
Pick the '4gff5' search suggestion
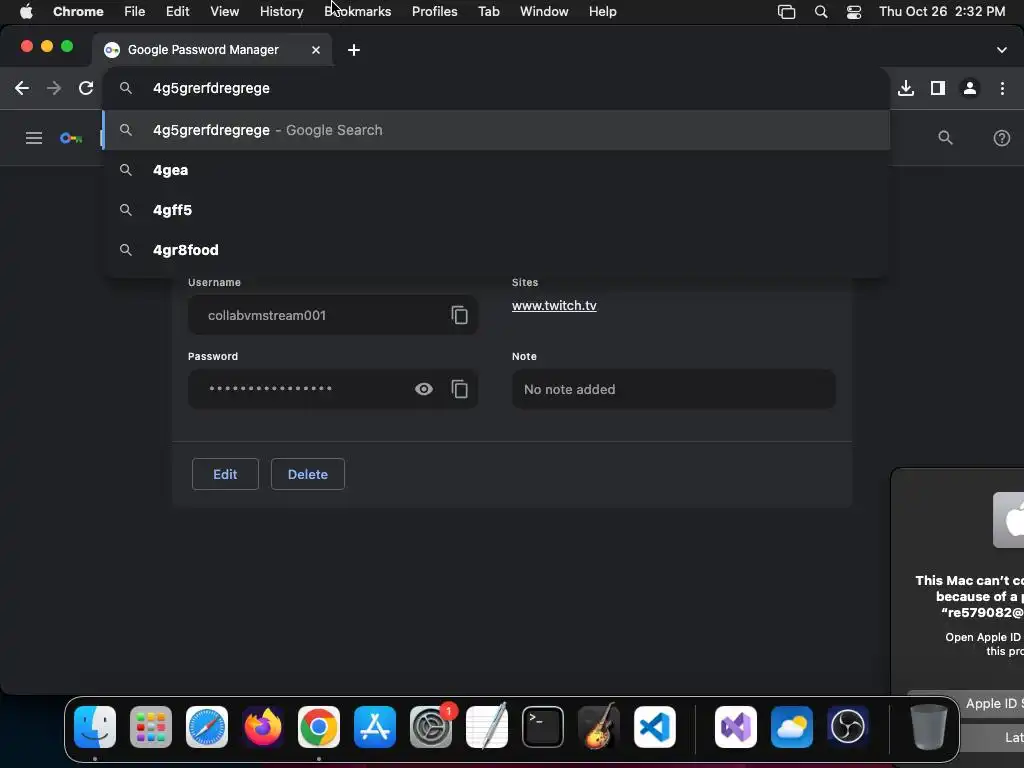coord(496,210)
